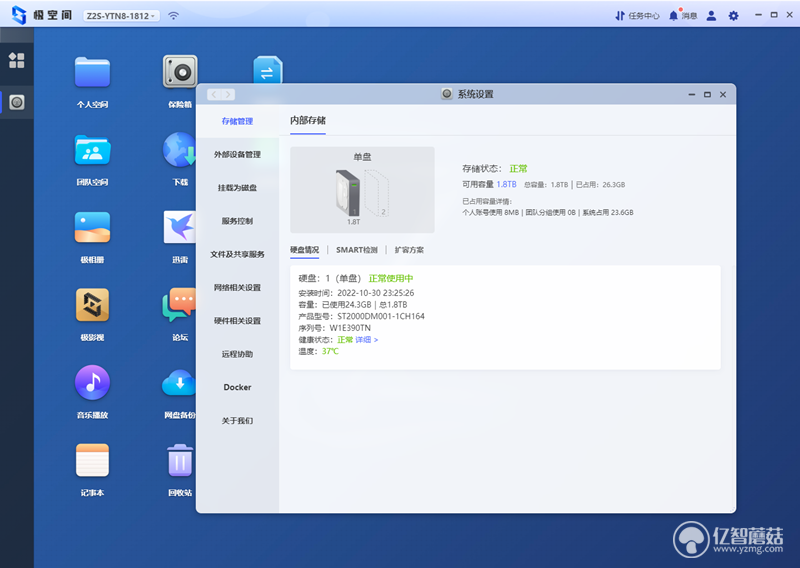Click the empty disk slot 2 outline
Screen dimensions: 800x568
tap(379, 193)
